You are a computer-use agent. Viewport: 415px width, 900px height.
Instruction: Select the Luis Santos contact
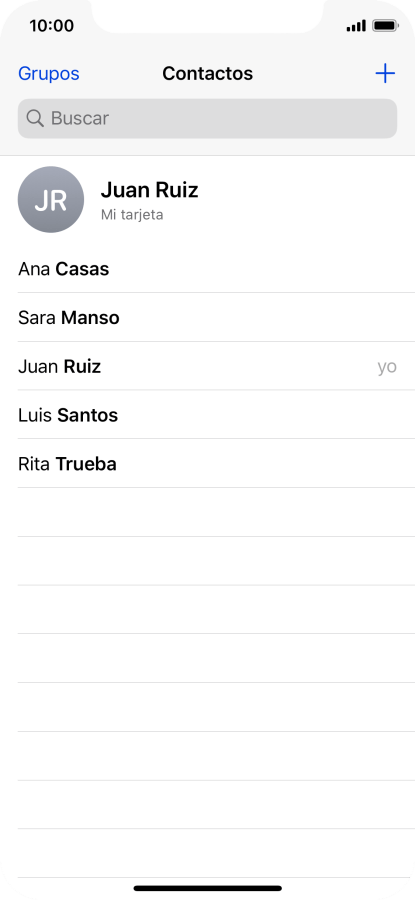(207, 415)
